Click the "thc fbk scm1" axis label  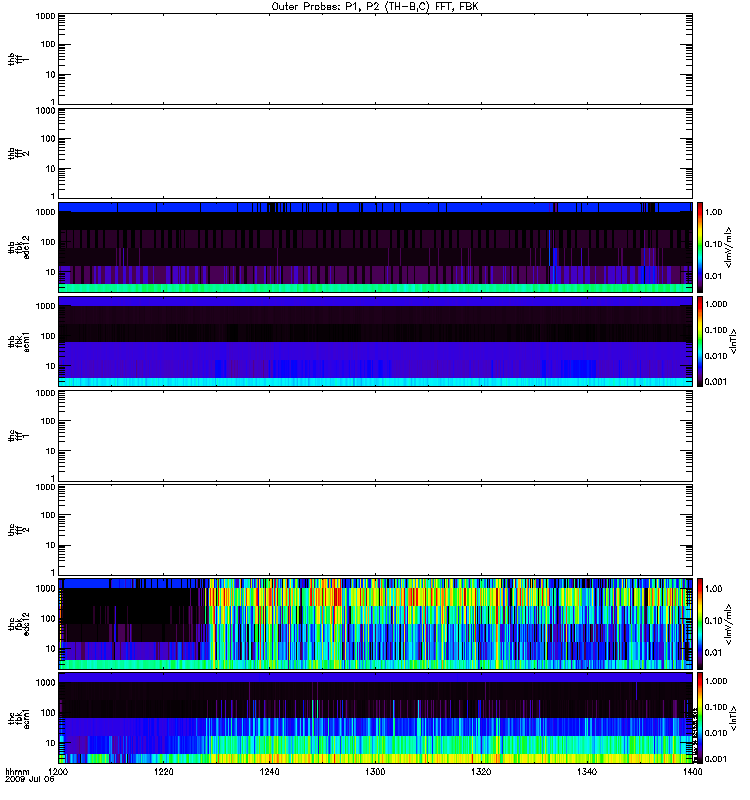click(18, 718)
